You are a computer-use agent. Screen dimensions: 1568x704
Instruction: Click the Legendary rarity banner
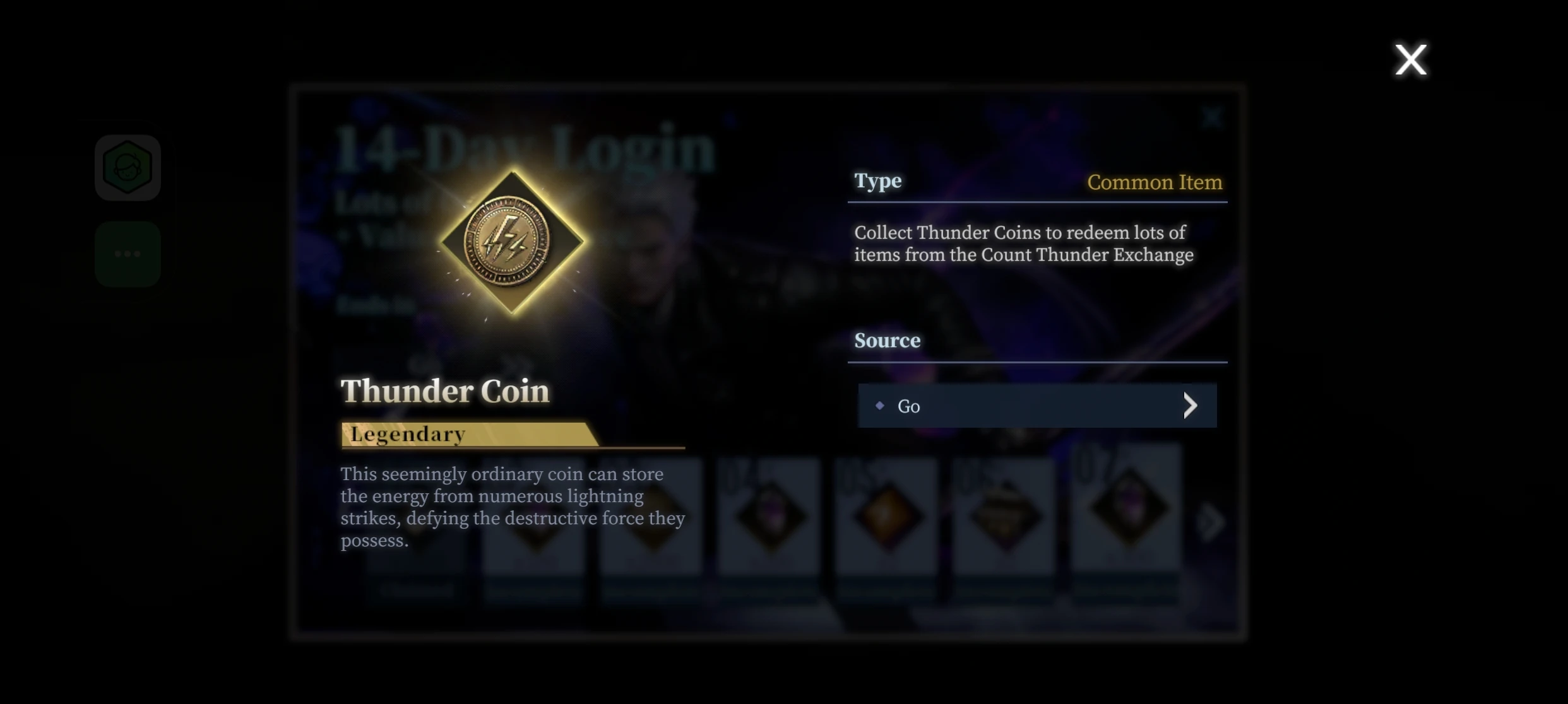[x=469, y=434]
